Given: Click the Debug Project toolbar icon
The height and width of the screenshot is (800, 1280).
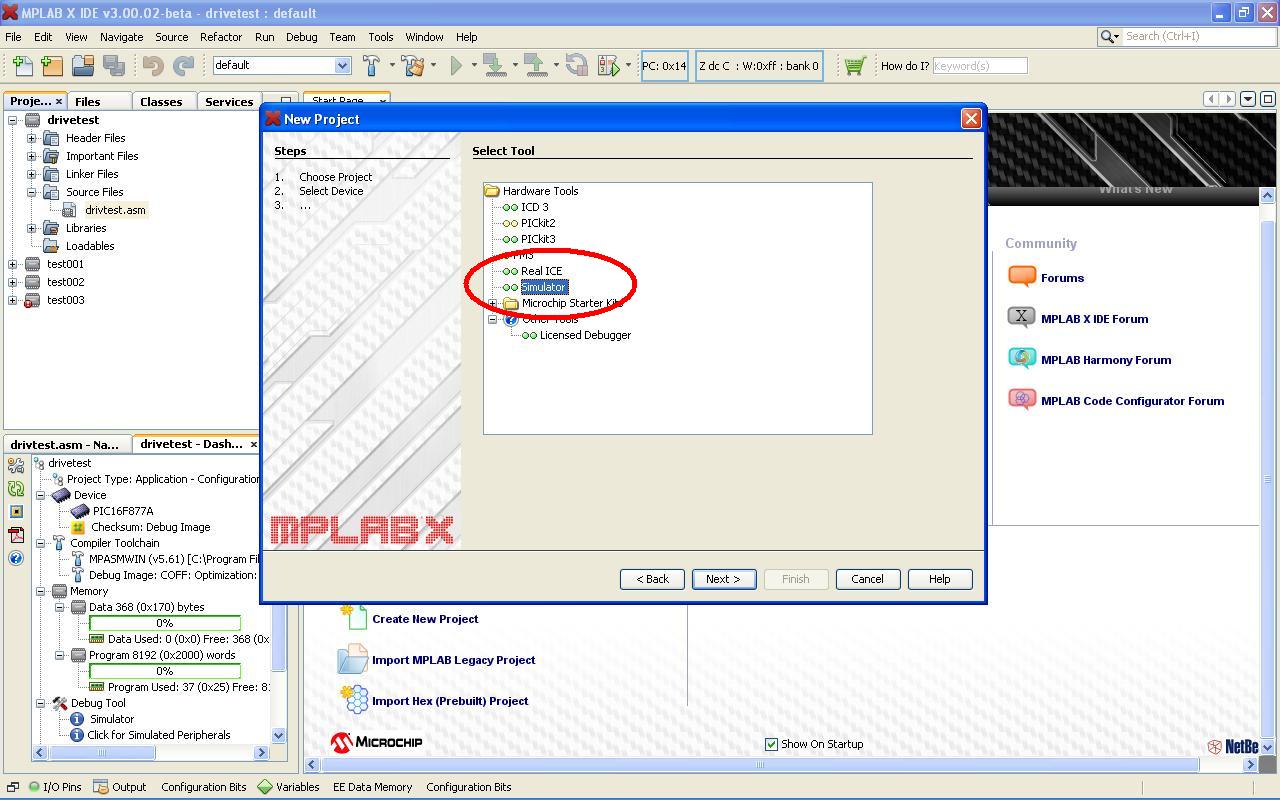Looking at the screenshot, I should tap(608, 66).
